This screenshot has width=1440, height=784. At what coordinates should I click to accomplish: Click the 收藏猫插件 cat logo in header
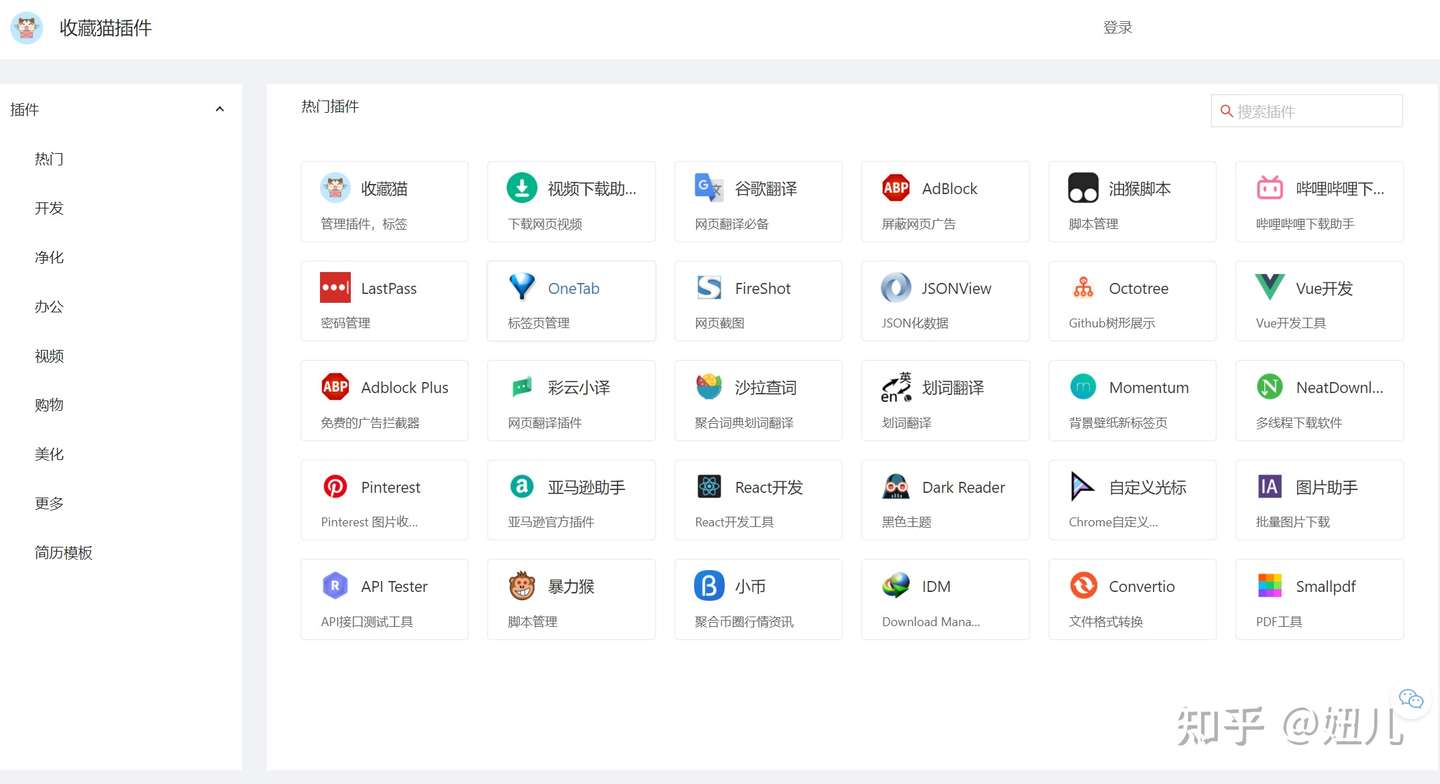pyautogui.click(x=27, y=28)
